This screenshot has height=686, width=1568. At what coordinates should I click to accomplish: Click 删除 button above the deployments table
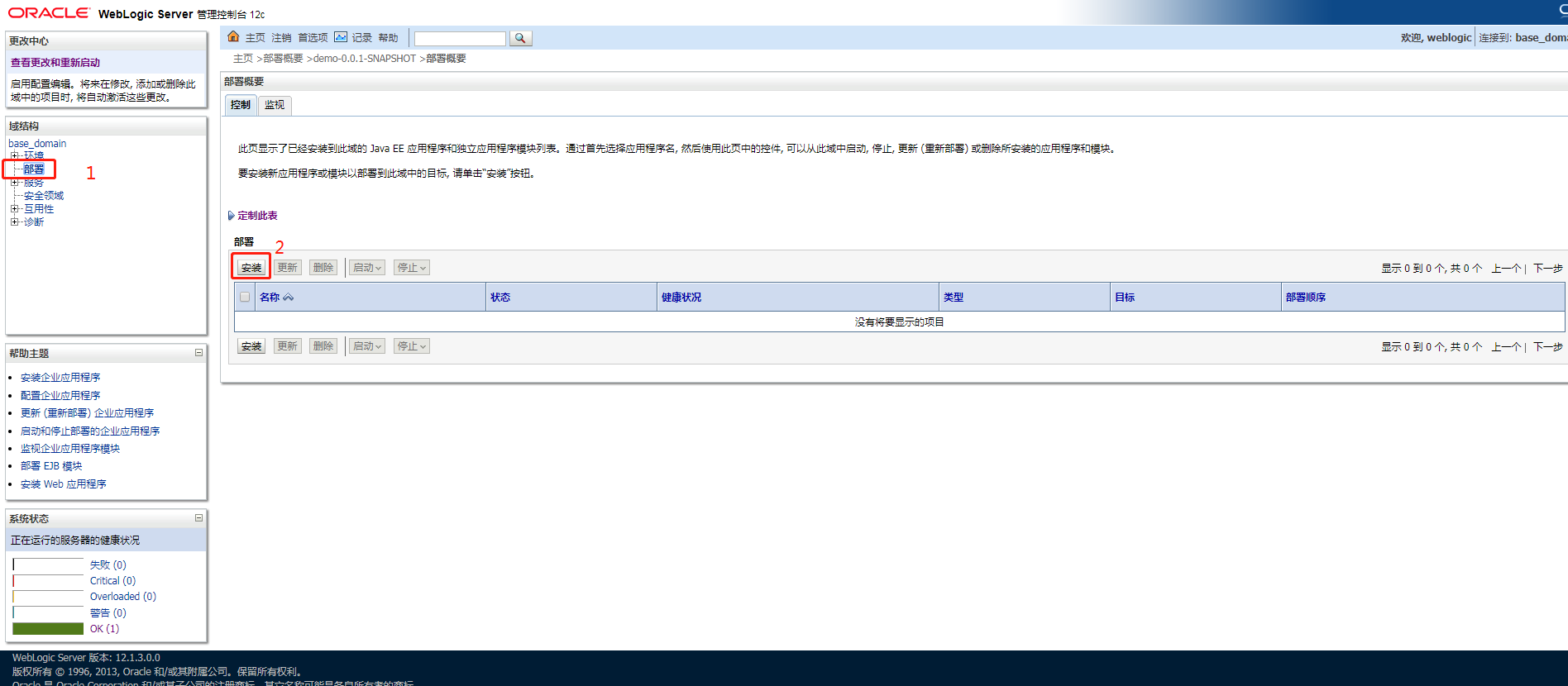coord(323,268)
